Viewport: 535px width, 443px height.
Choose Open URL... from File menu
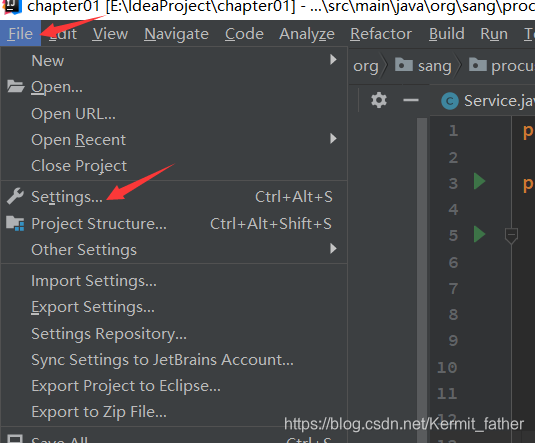(174, 114)
